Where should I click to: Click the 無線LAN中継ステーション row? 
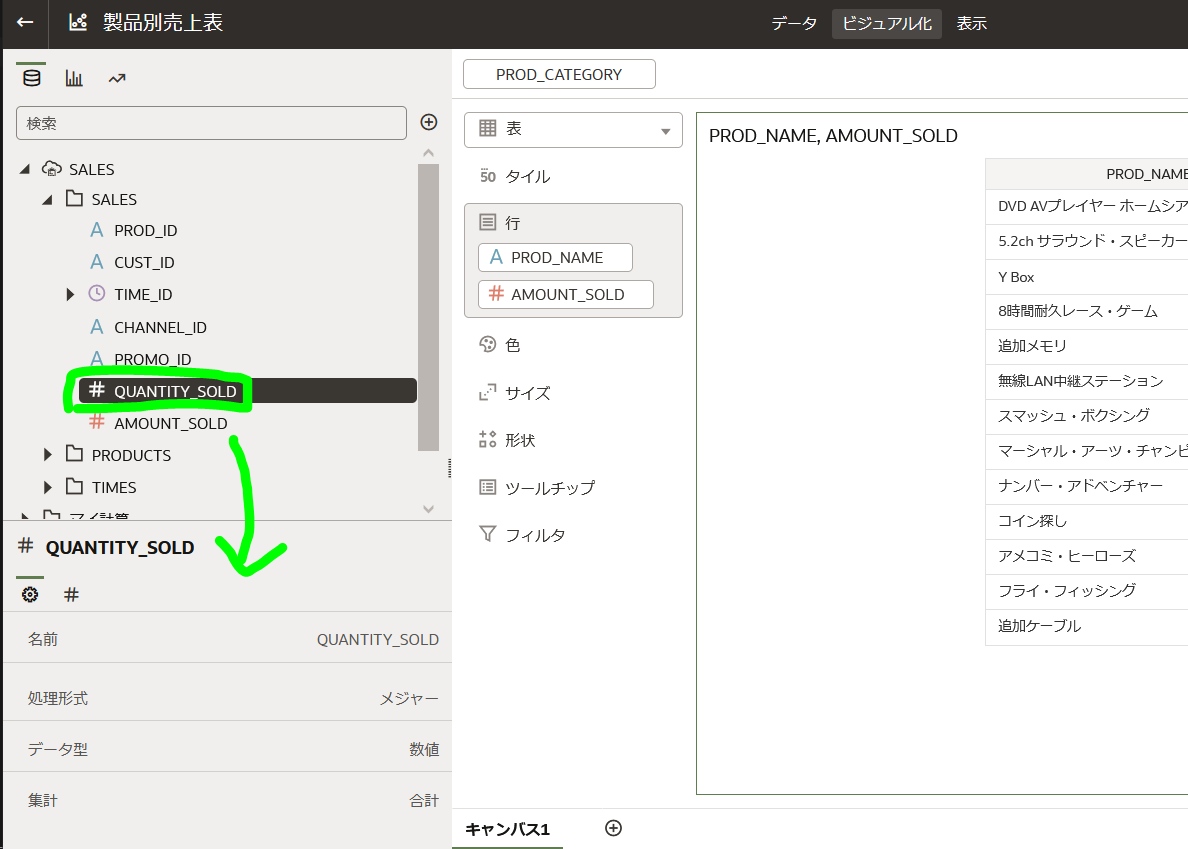[x=1086, y=381]
